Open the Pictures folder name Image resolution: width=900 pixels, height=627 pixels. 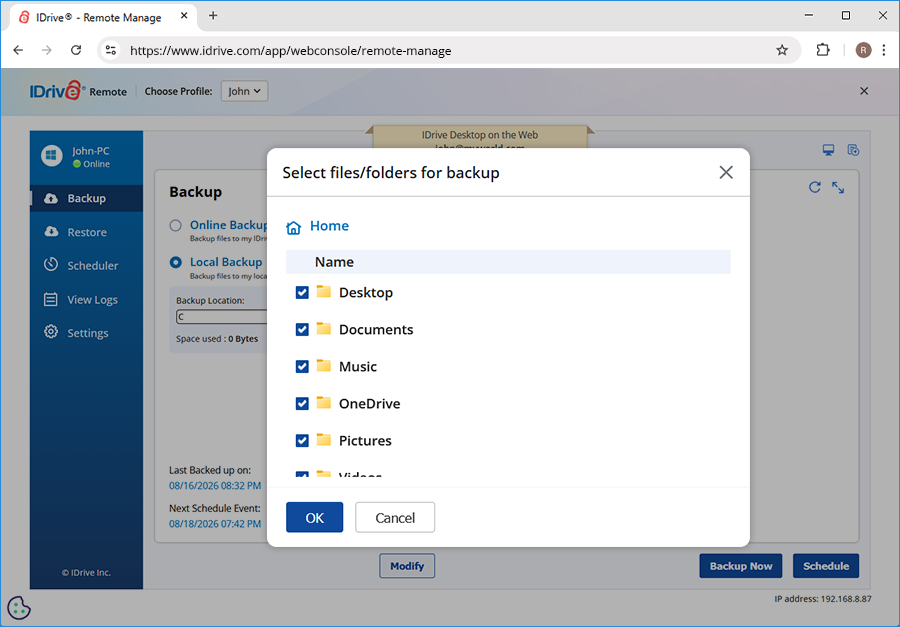(365, 440)
